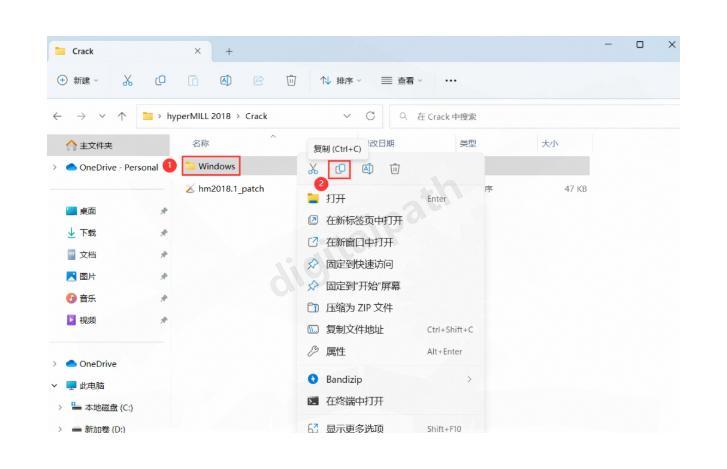Image resolution: width=727 pixels, height=469 pixels.
Task: Refresh the current folder view
Action: pyautogui.click(x=370, y=116)
